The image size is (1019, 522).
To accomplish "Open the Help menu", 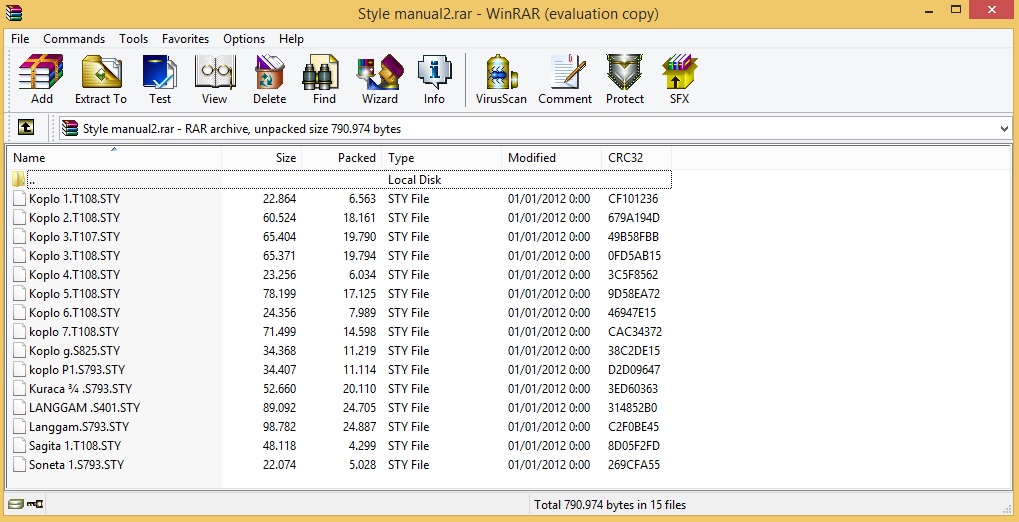I will (291, 39).
